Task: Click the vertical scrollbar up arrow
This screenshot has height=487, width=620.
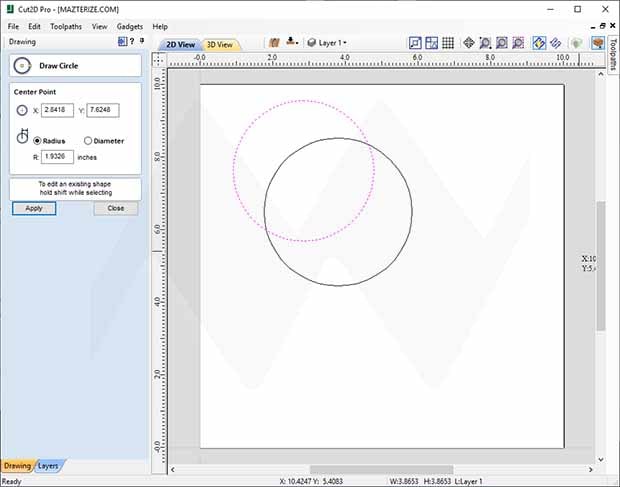Action: pyautogui.click(x=601, y=74)
